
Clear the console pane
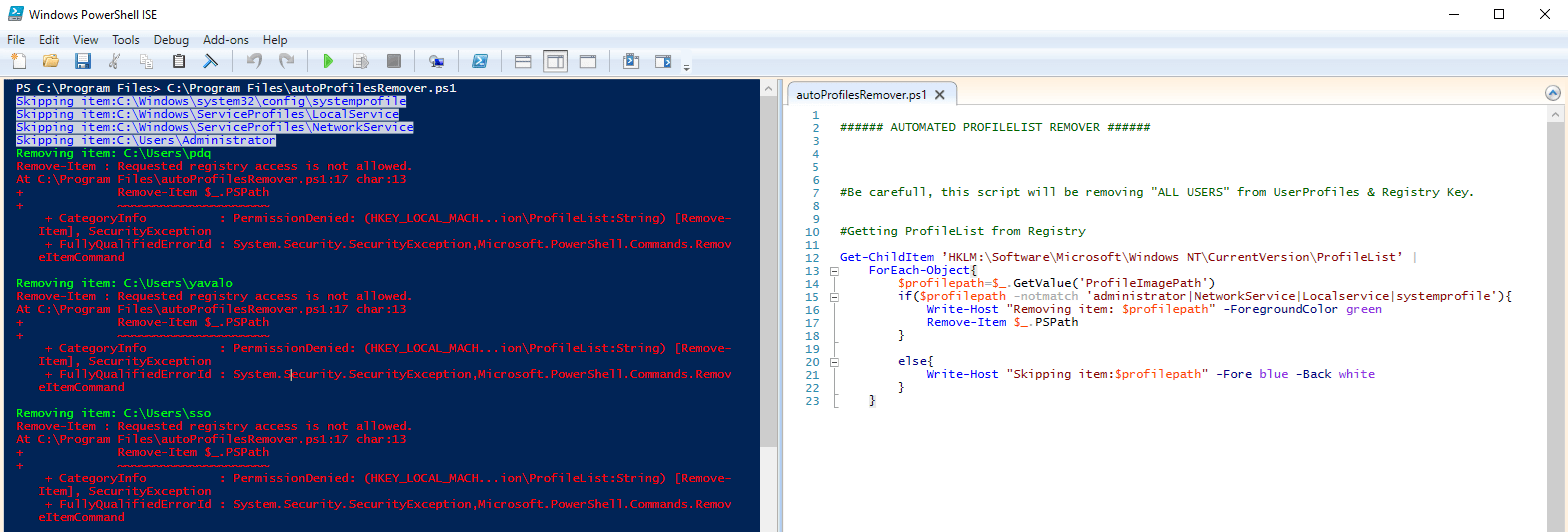click(x=211, y=61)
